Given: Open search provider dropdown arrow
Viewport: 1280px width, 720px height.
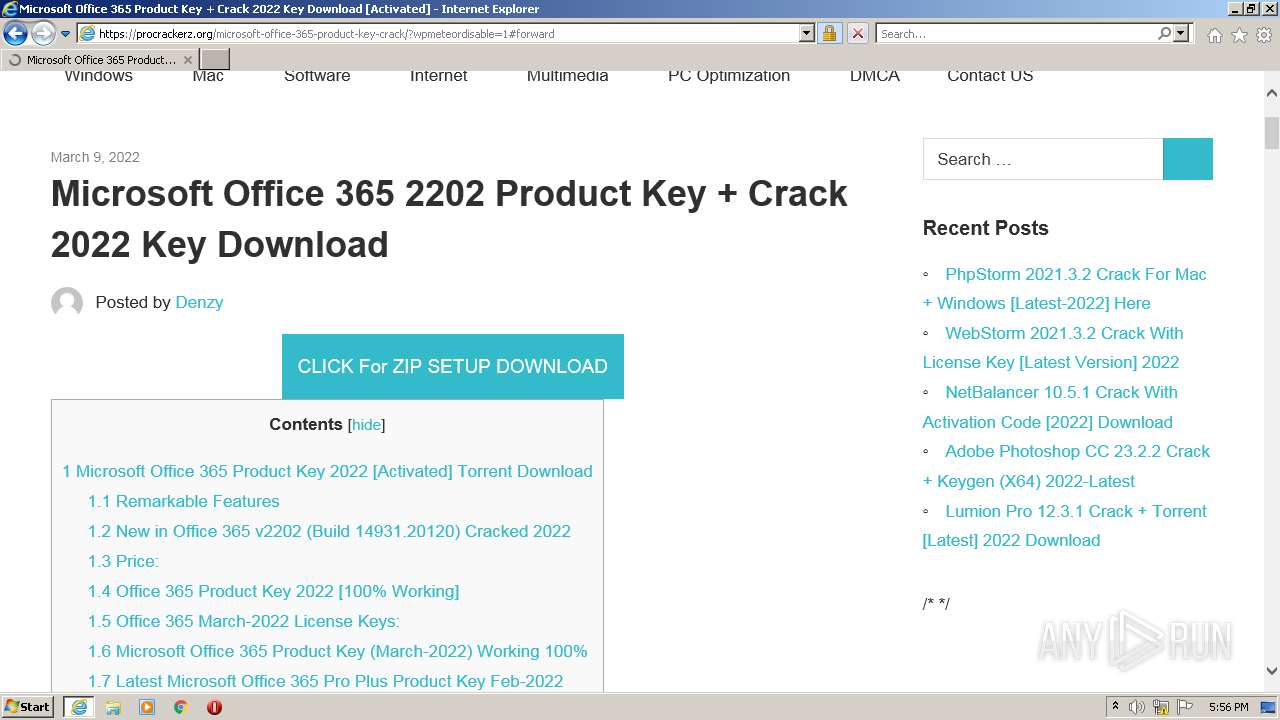Looking at the screenshot, I should pos(1181,33).
